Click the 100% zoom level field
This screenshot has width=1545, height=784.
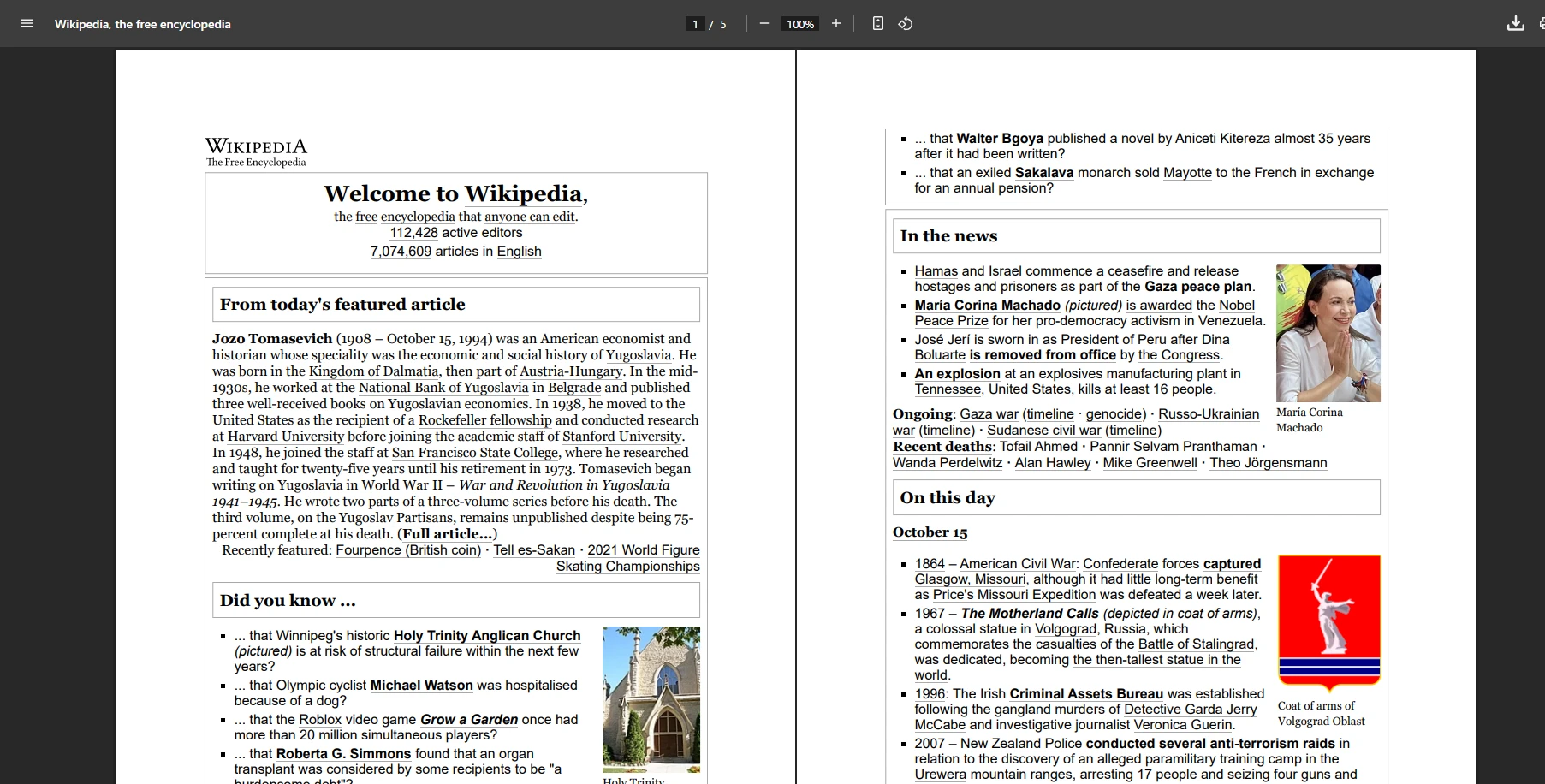[800, 24]
